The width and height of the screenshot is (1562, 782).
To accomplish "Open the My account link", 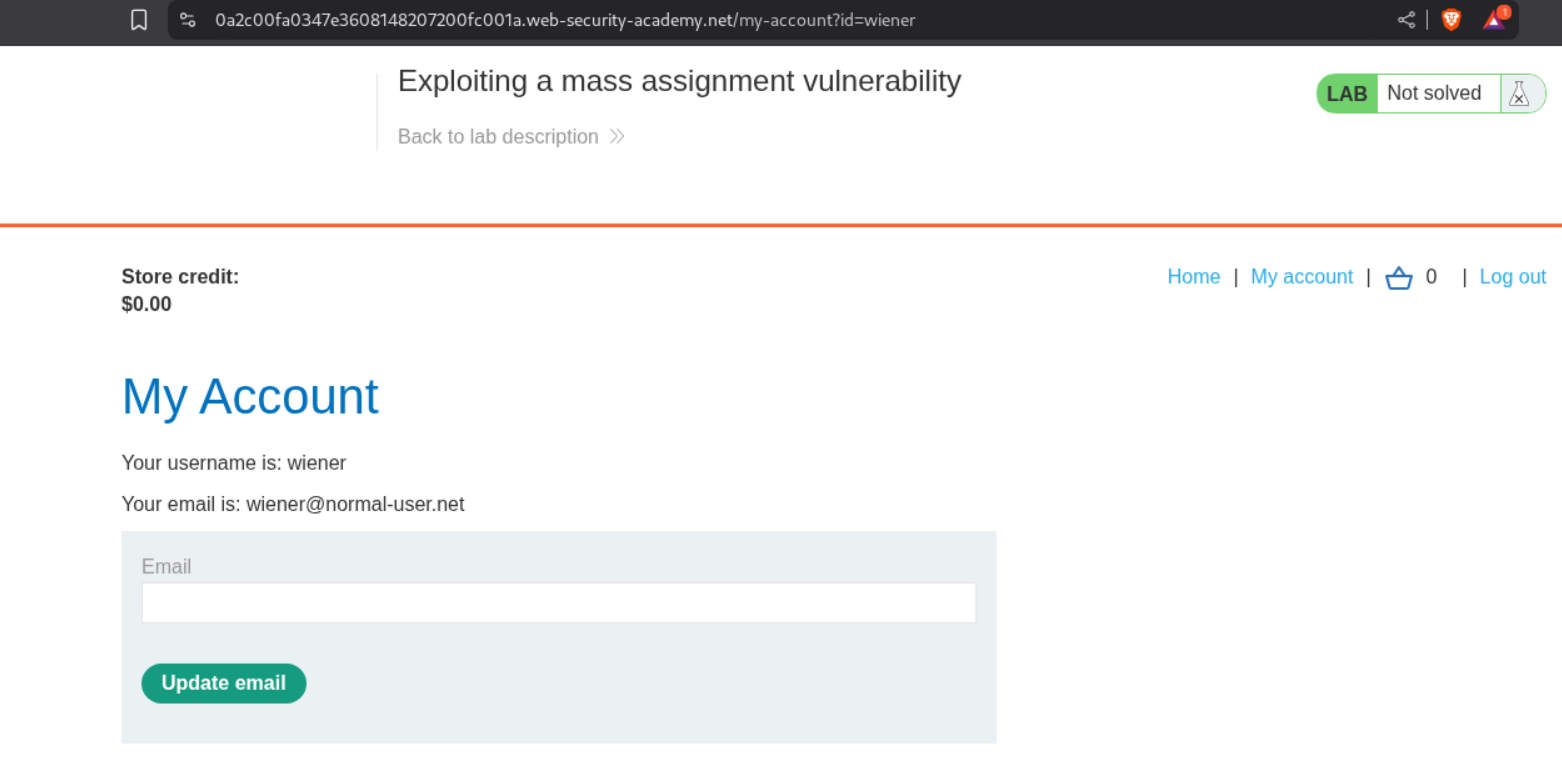I will coord(1301,277).
